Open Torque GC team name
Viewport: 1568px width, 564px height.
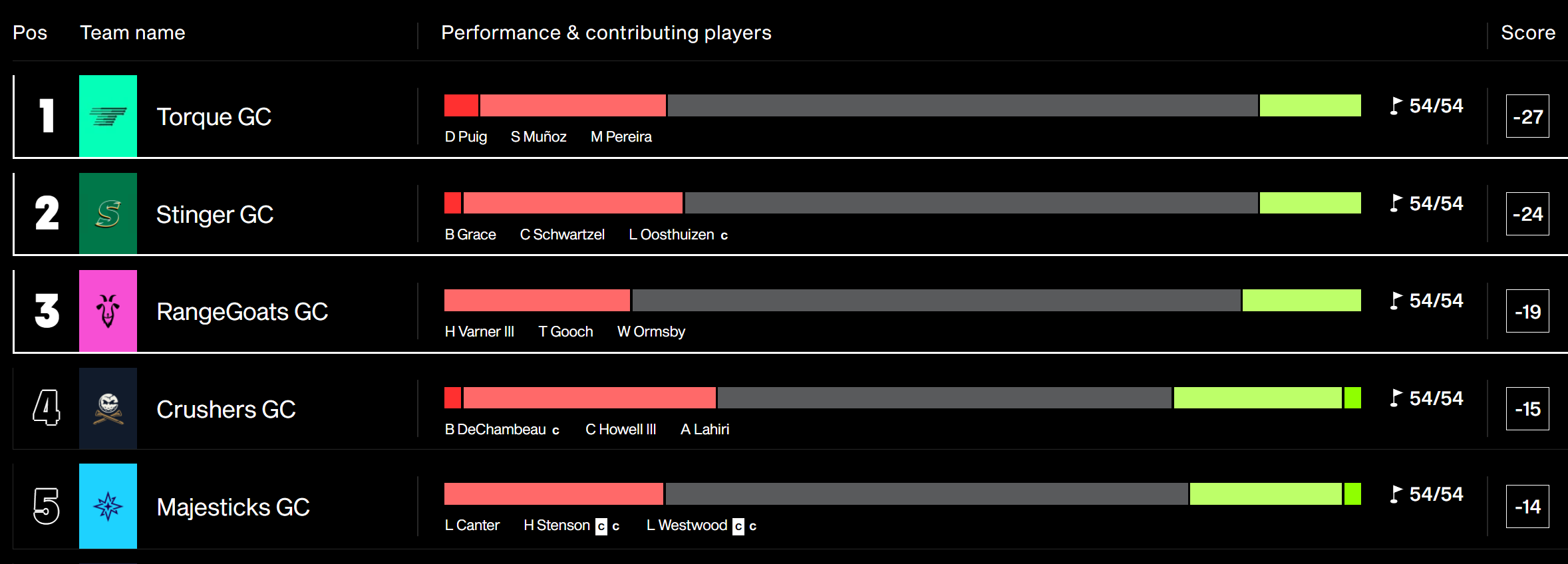[x=214, y=117]
